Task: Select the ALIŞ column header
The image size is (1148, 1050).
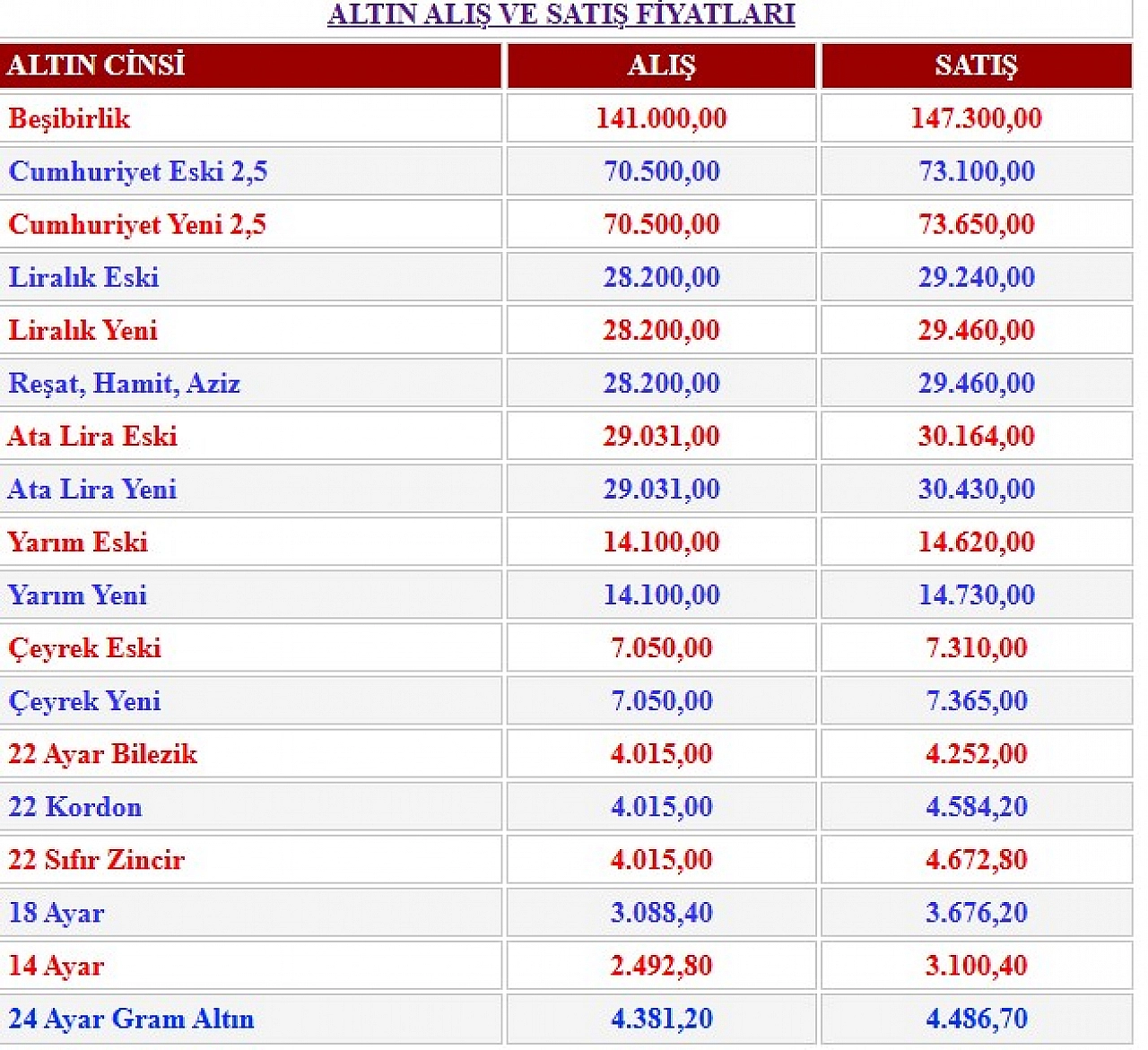Action: (x=662, y=65)
